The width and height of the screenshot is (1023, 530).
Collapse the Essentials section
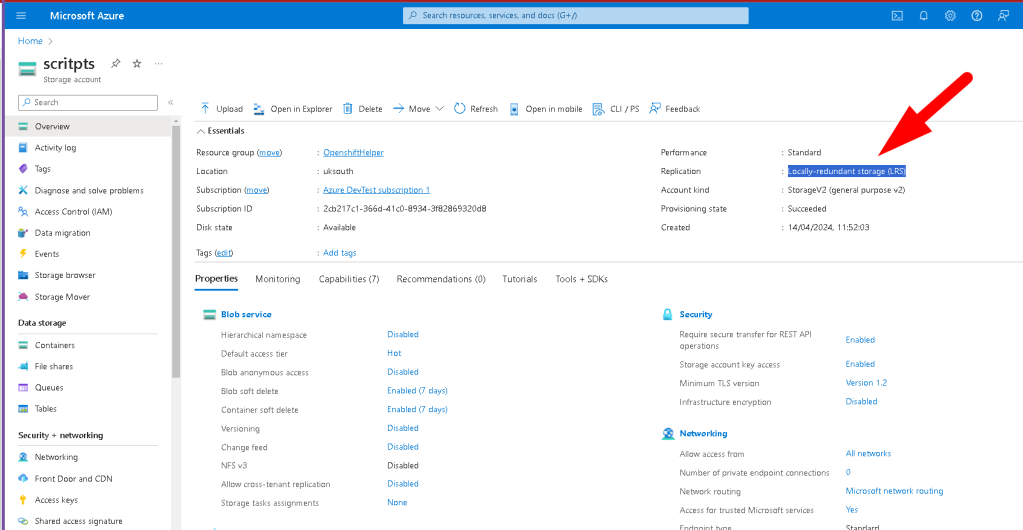221,131
